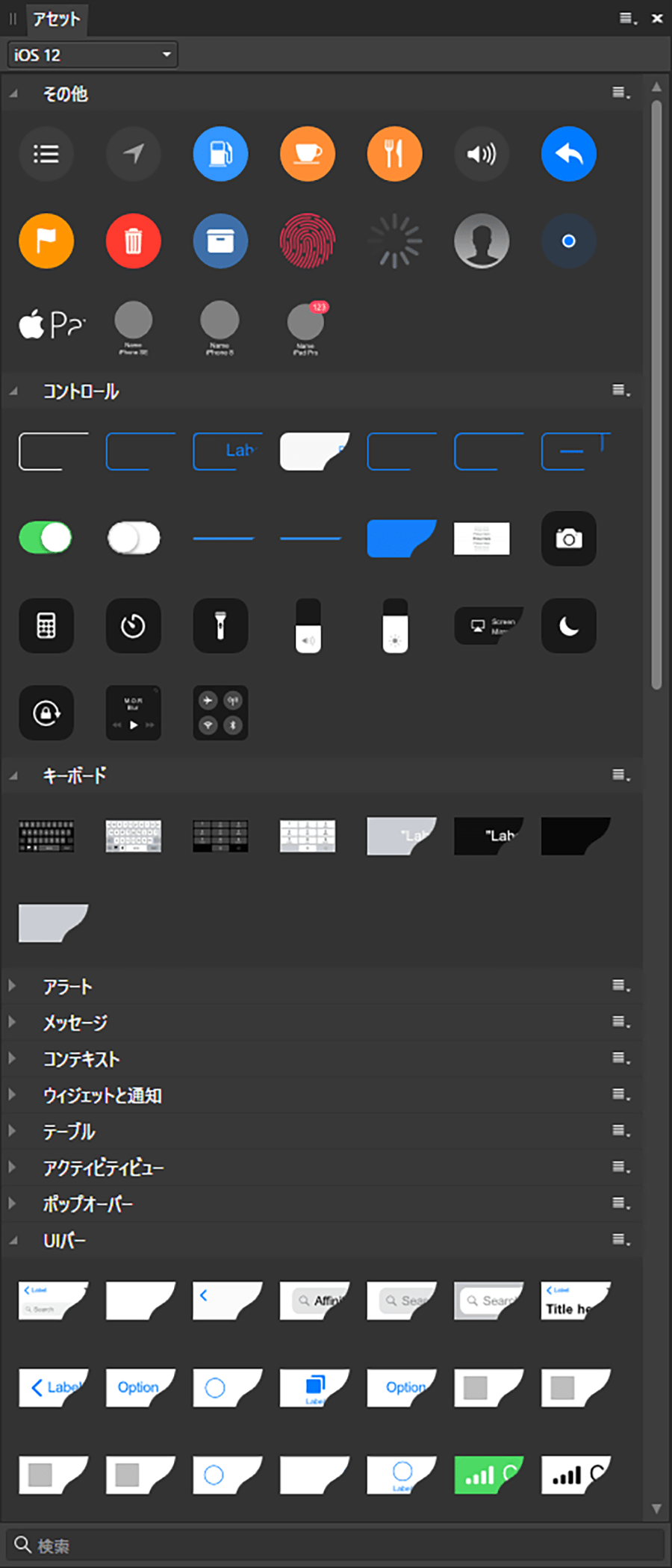The image size is (672, 1568).
Task: Expand the ポップオーバー category
Action: click(x=13, y=1203)
